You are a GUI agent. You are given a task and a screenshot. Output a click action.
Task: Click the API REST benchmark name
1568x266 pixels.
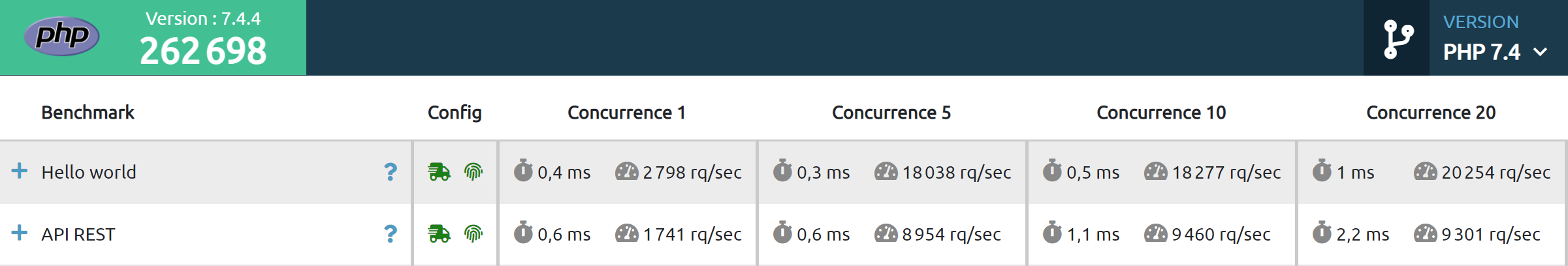78,234
